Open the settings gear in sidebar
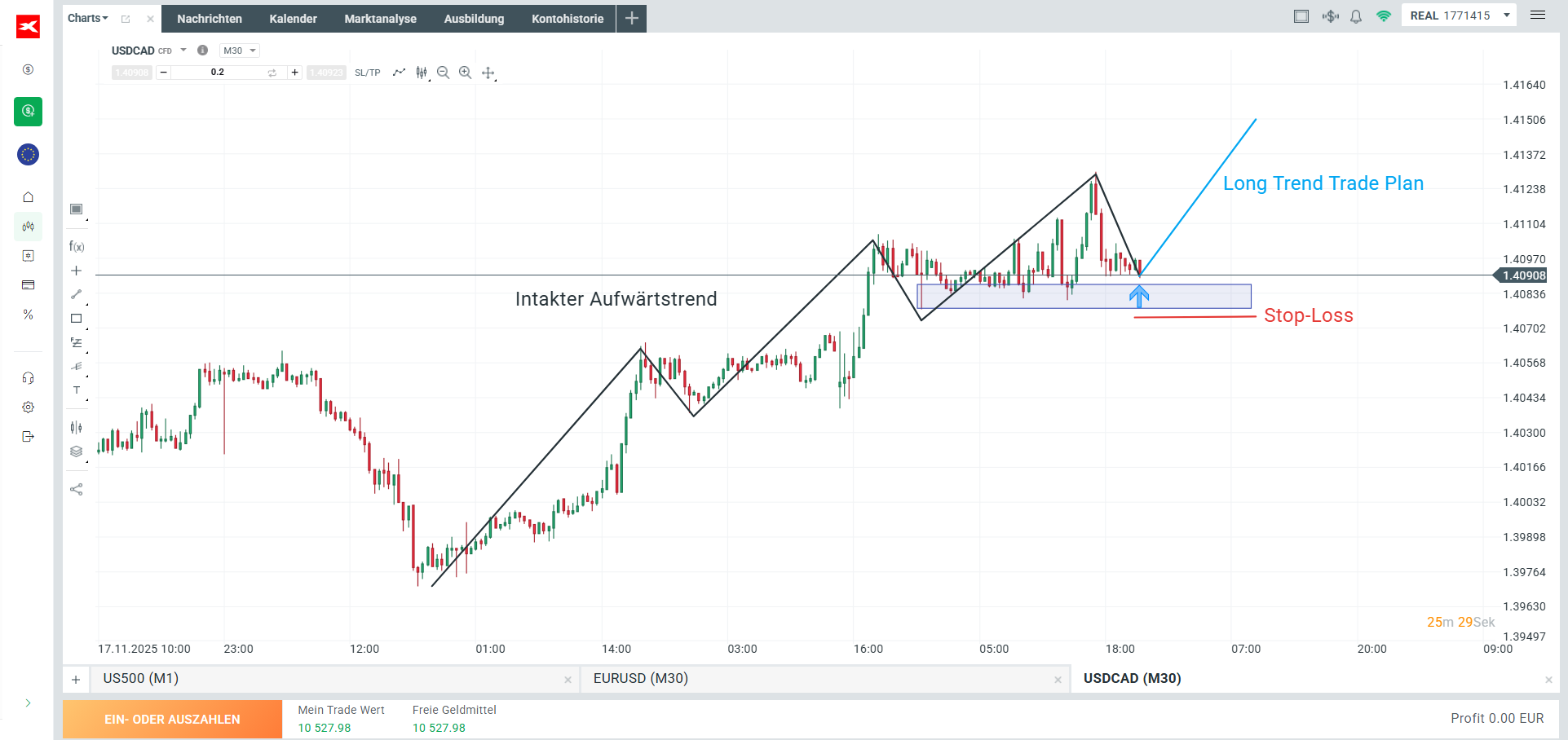This screenshot has height=740, width=1568. pyautogui.click(x=29, y=407)
